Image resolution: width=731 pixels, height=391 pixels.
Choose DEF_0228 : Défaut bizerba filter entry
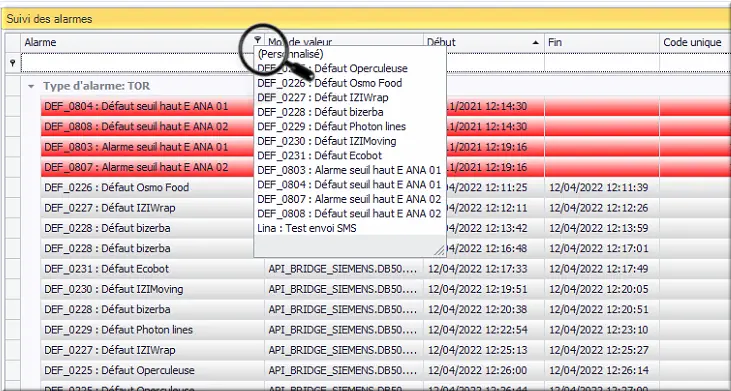pyautogui.click(x=320, y=112)
